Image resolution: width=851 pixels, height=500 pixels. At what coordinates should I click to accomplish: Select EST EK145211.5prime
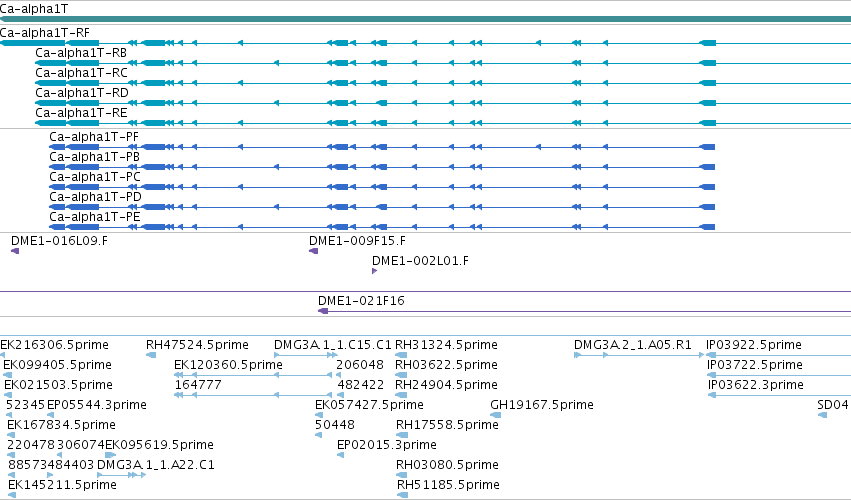[62, 485]
